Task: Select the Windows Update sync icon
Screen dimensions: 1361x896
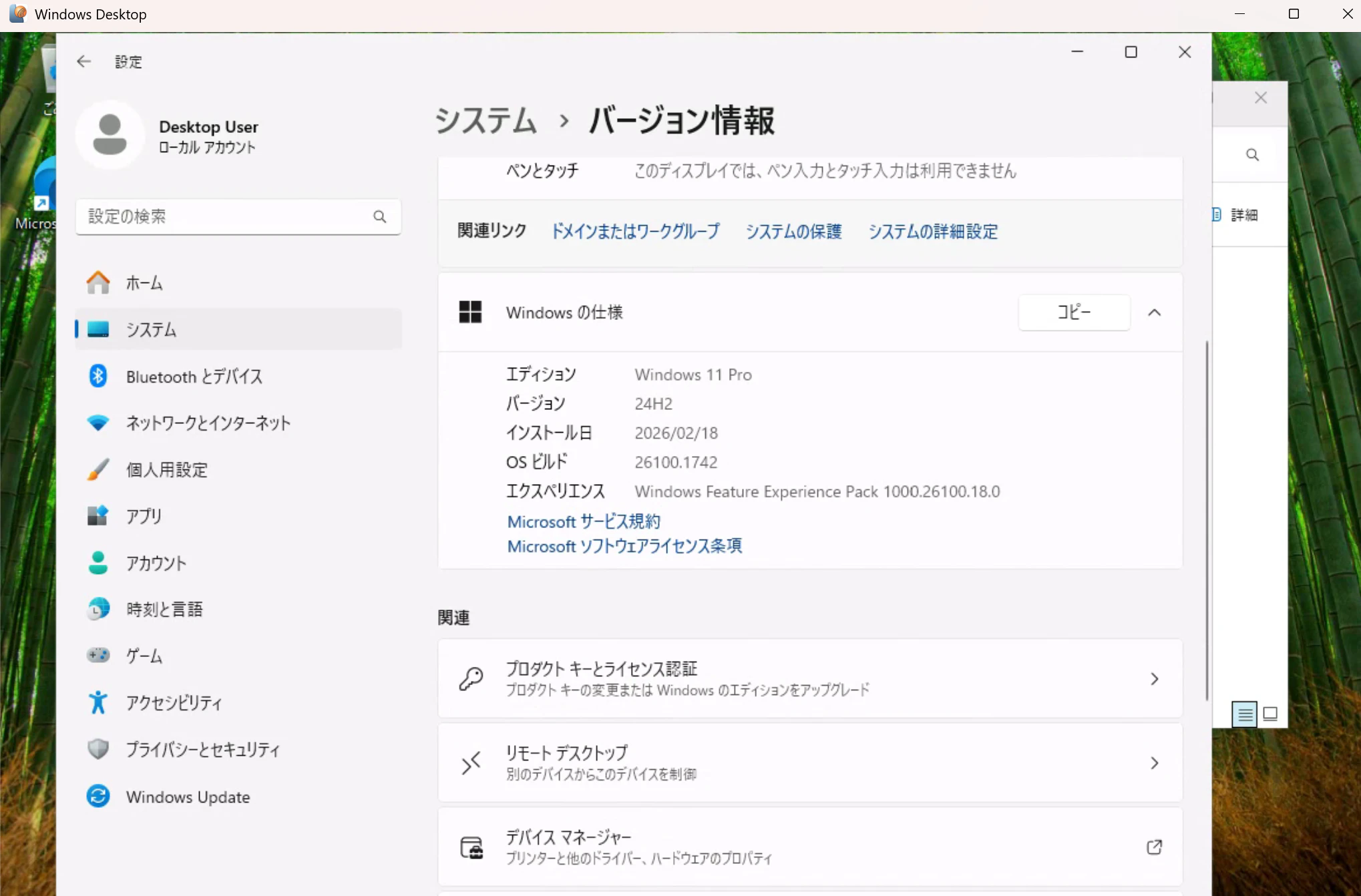Action: click(98, 796)
